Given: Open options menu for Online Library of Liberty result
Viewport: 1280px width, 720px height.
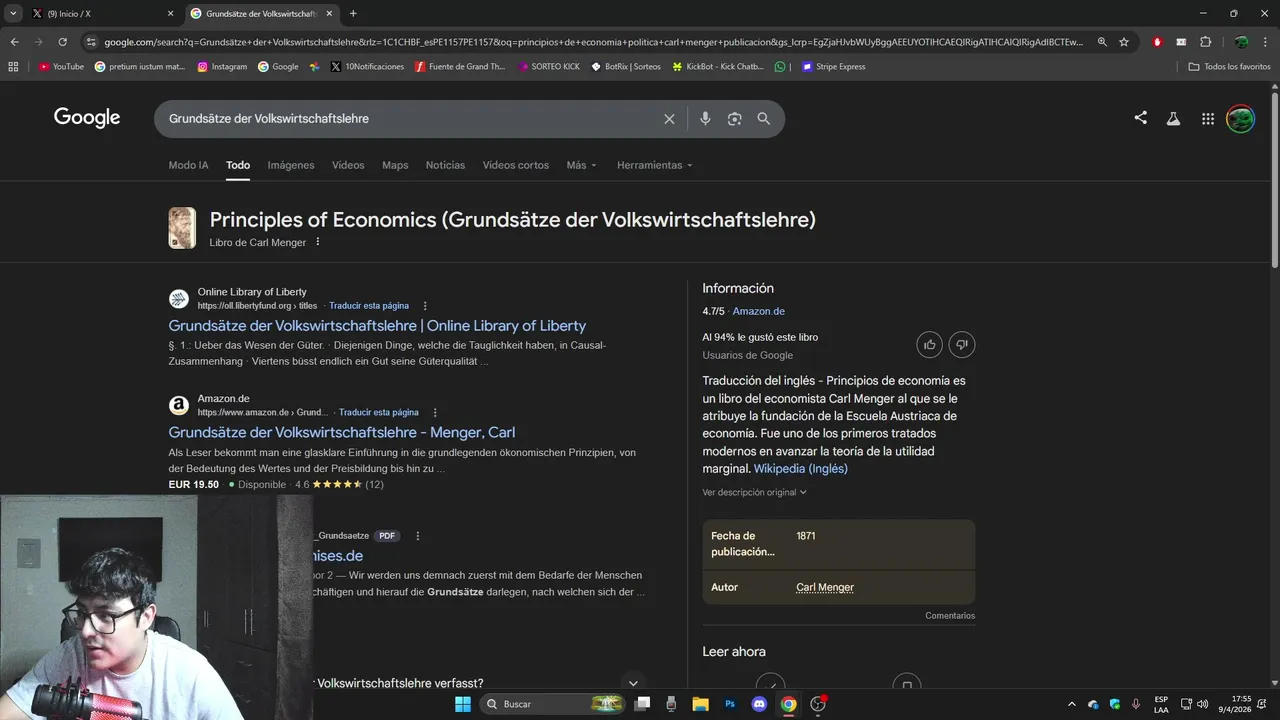Looking at the screenshot, I should coord(425,306).
